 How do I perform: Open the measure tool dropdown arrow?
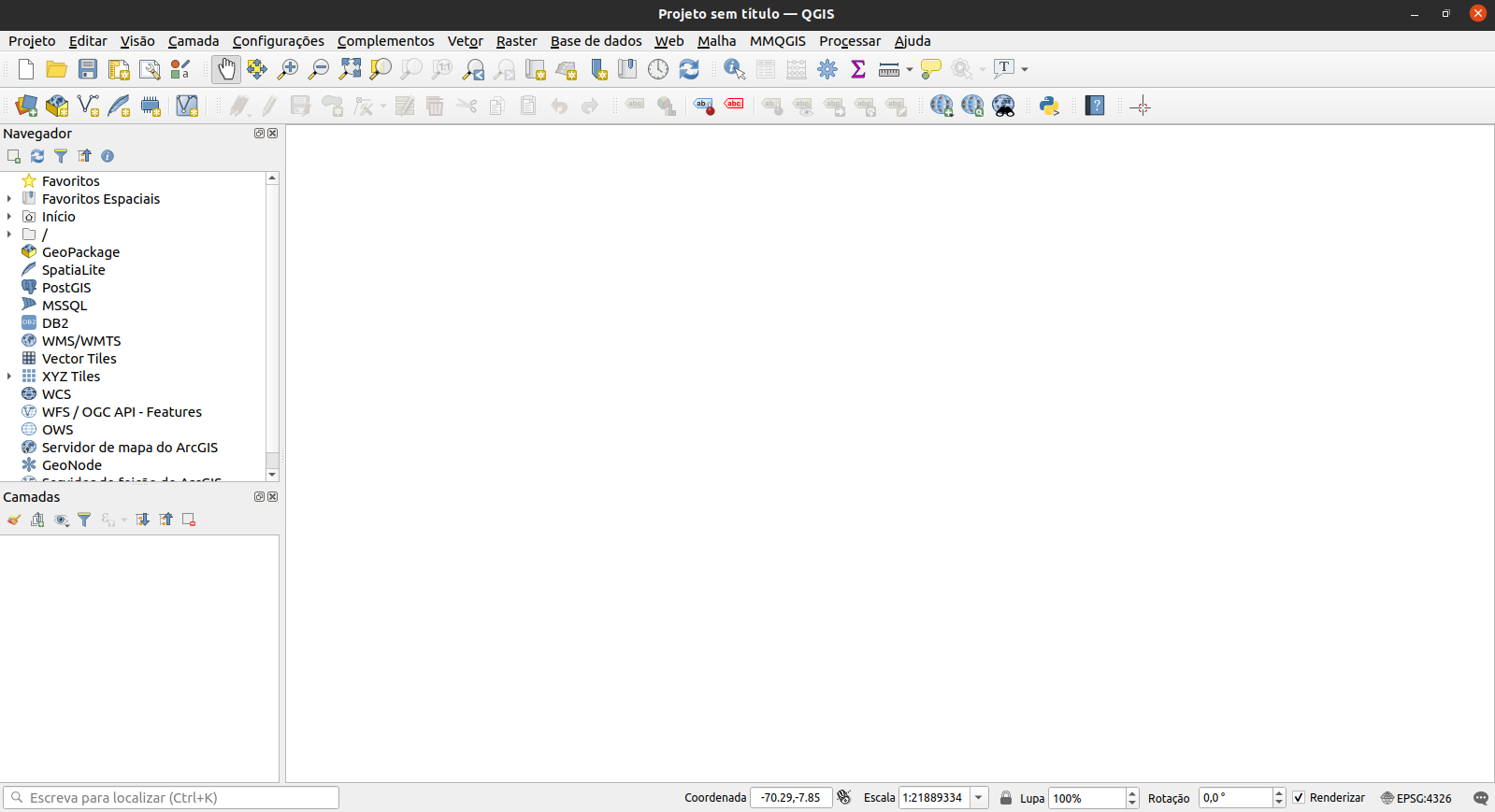click(910, 69)
